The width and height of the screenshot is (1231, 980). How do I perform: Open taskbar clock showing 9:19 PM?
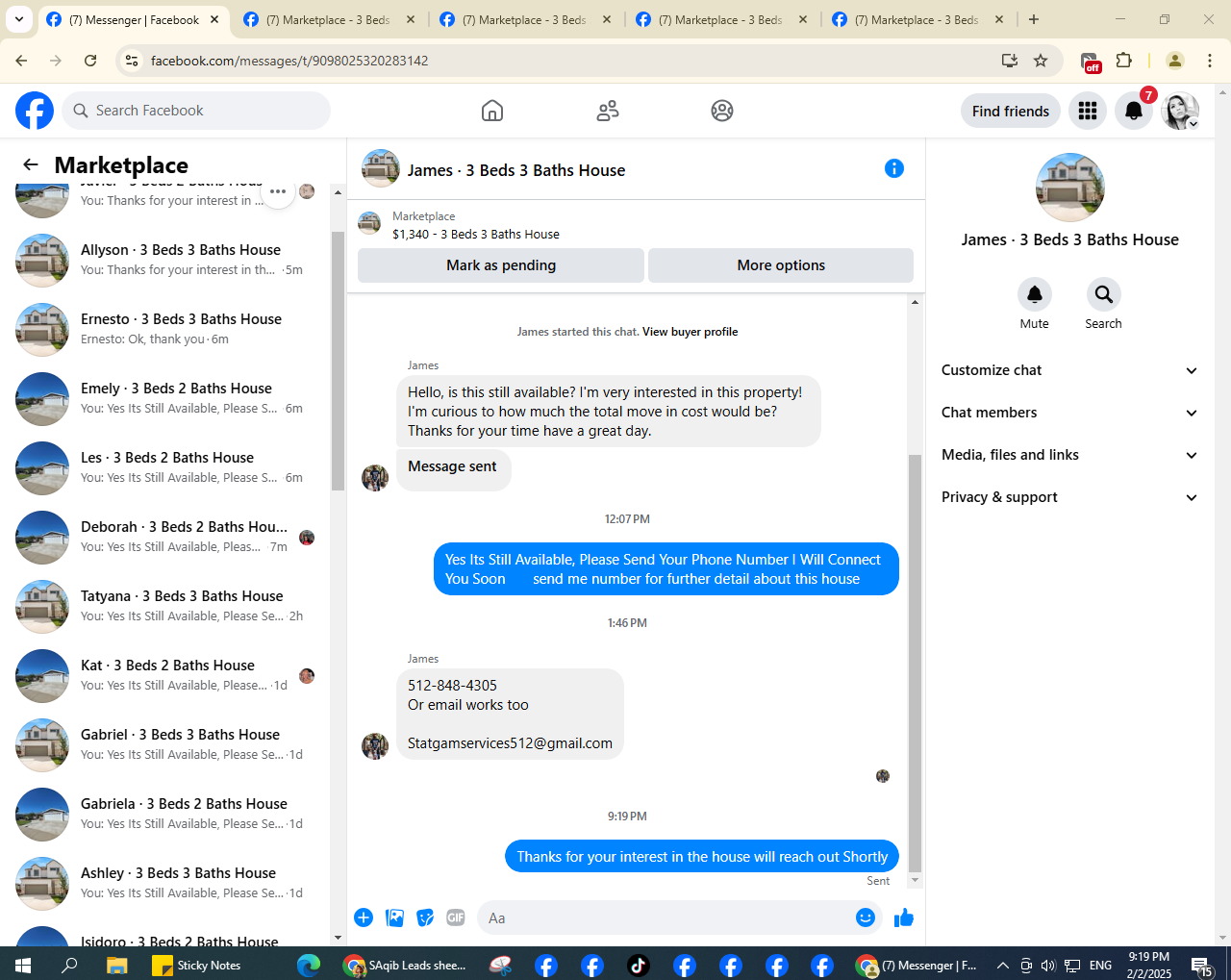click(x=1149, y=965)
